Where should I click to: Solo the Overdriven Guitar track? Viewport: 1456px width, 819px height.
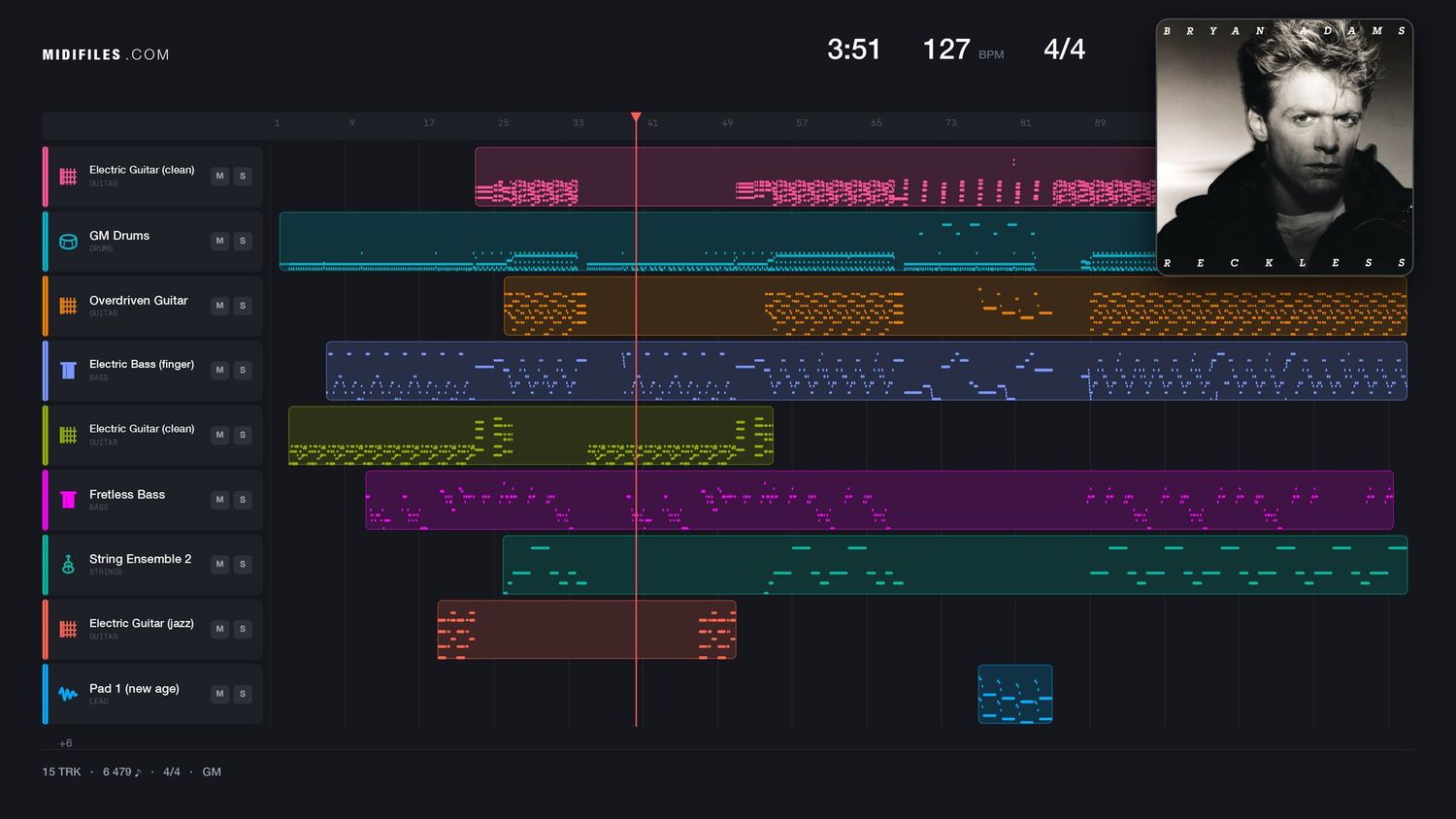point(243,306)
